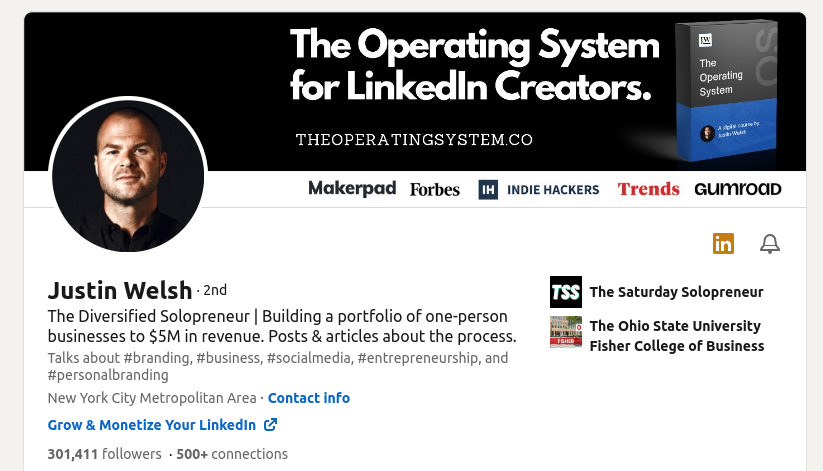Open the external link icon beside Grow & Monetize
This screenshot has width=823, height=471.
(x=270, y=424)
